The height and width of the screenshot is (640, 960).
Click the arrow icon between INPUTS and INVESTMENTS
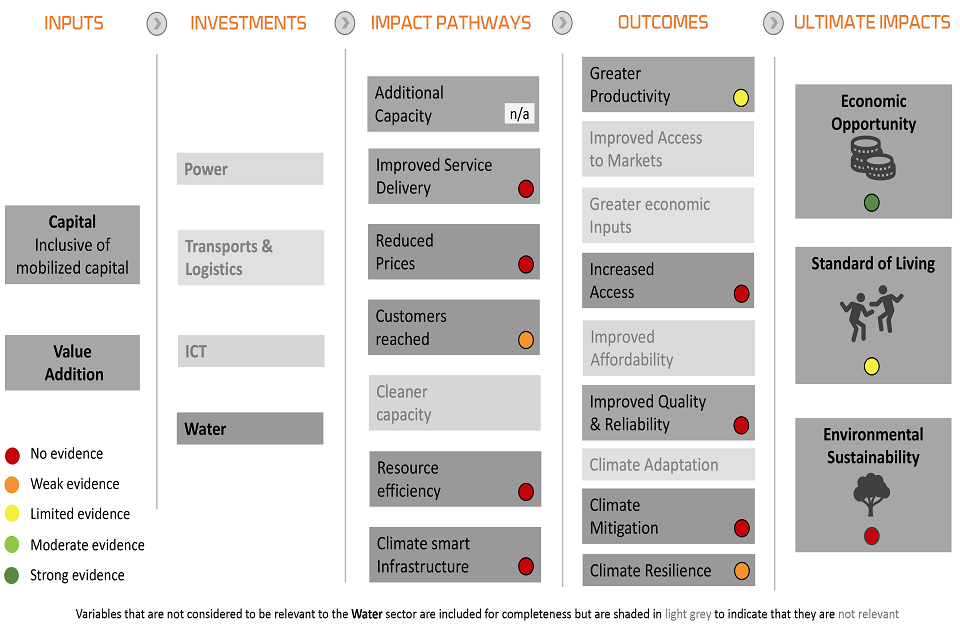(157, 23)
